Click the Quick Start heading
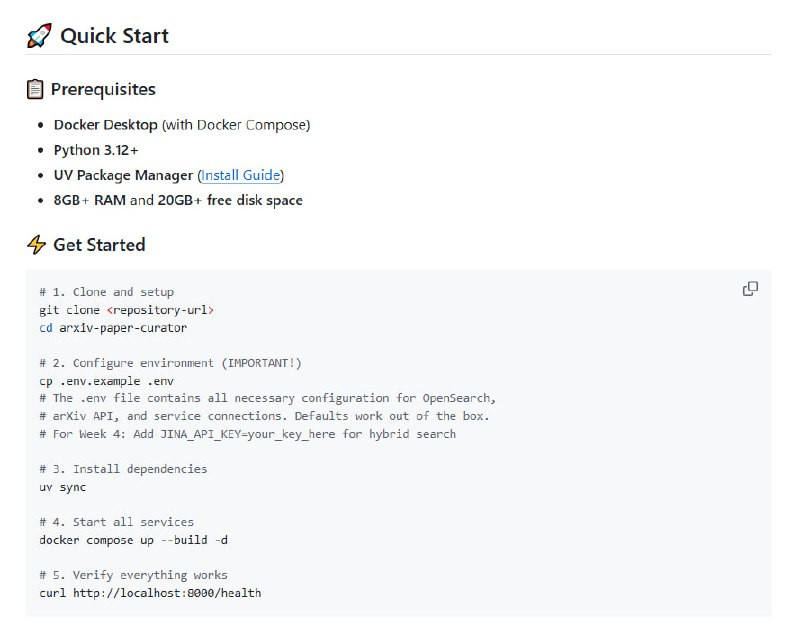 [x=114, y=36]
